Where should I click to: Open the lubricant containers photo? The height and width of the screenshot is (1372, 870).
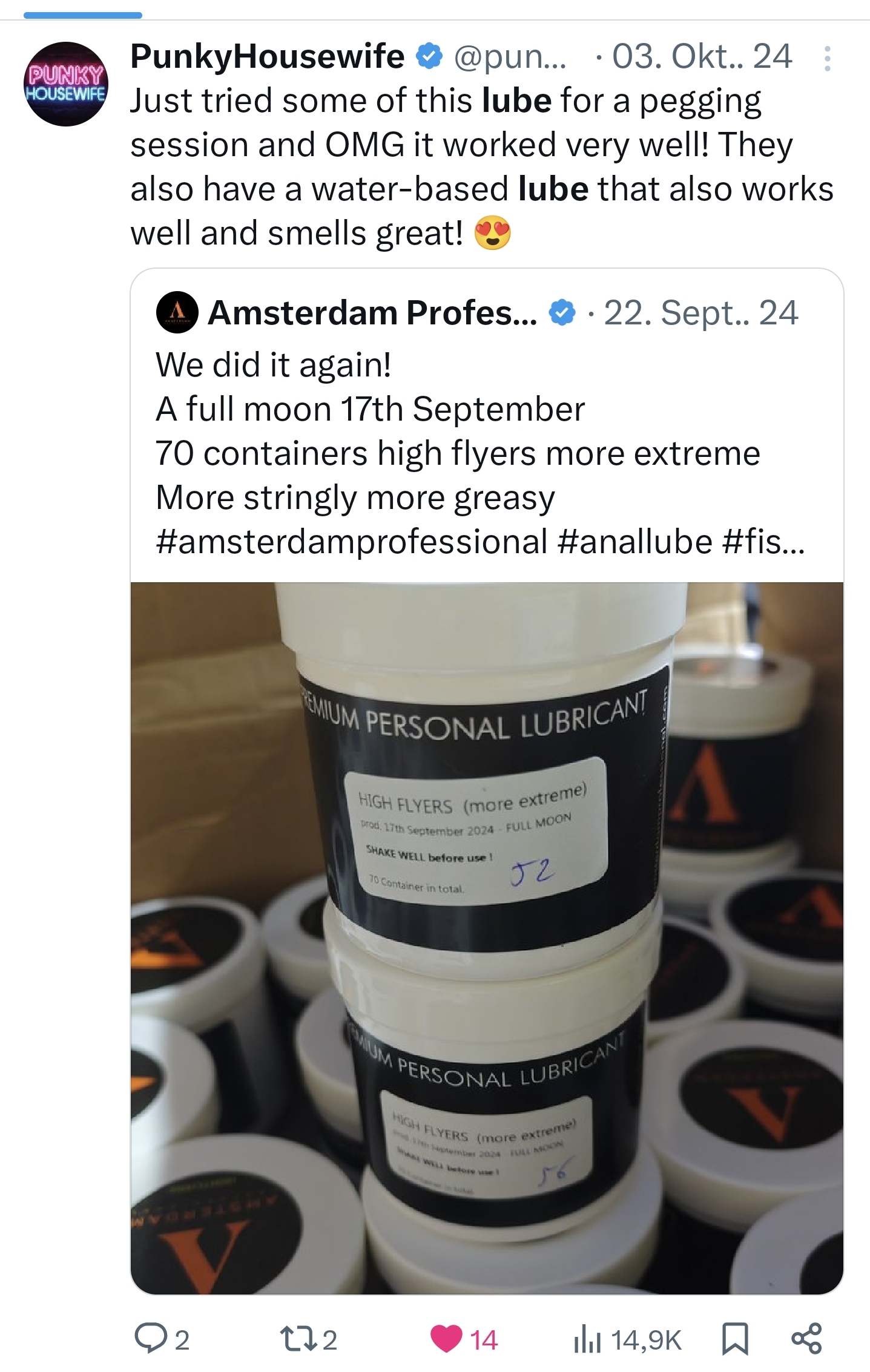pos(487,938)
